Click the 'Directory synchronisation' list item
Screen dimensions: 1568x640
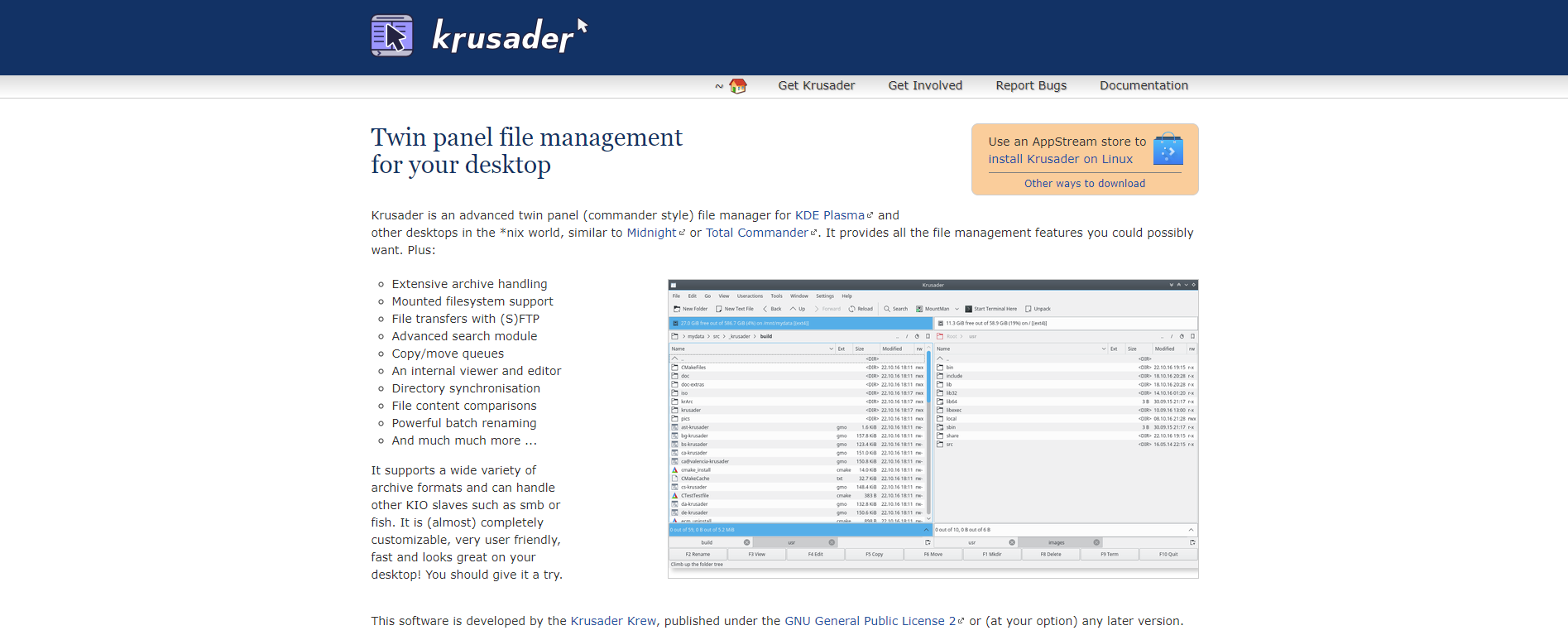466,388
